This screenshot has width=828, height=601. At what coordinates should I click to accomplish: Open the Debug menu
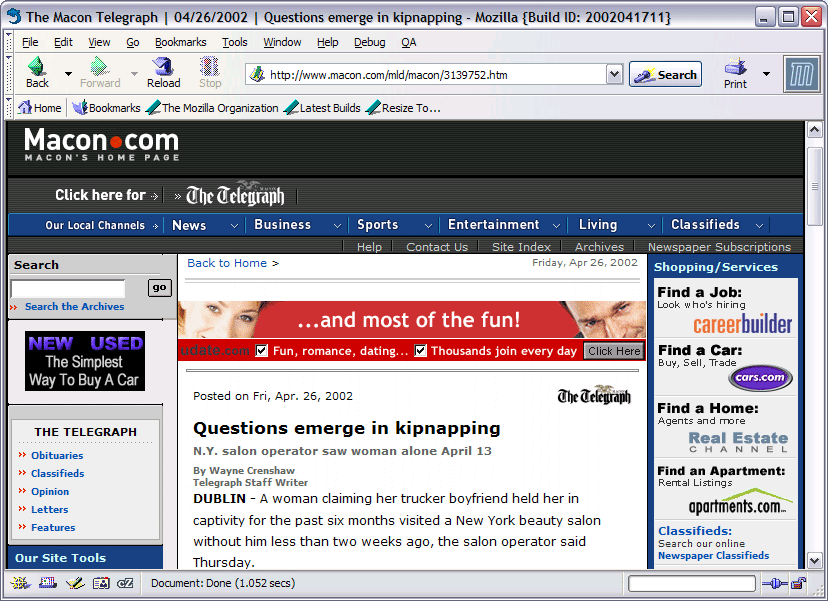pos(370,42)
